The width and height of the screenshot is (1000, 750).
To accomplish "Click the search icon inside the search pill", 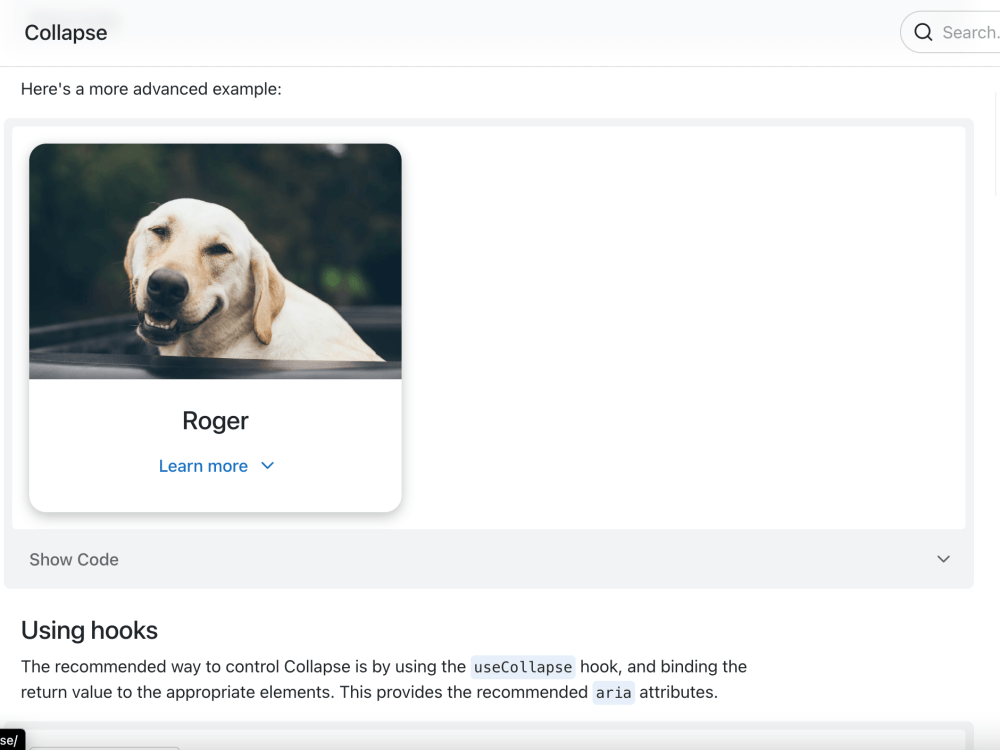I will coord(923,32).
